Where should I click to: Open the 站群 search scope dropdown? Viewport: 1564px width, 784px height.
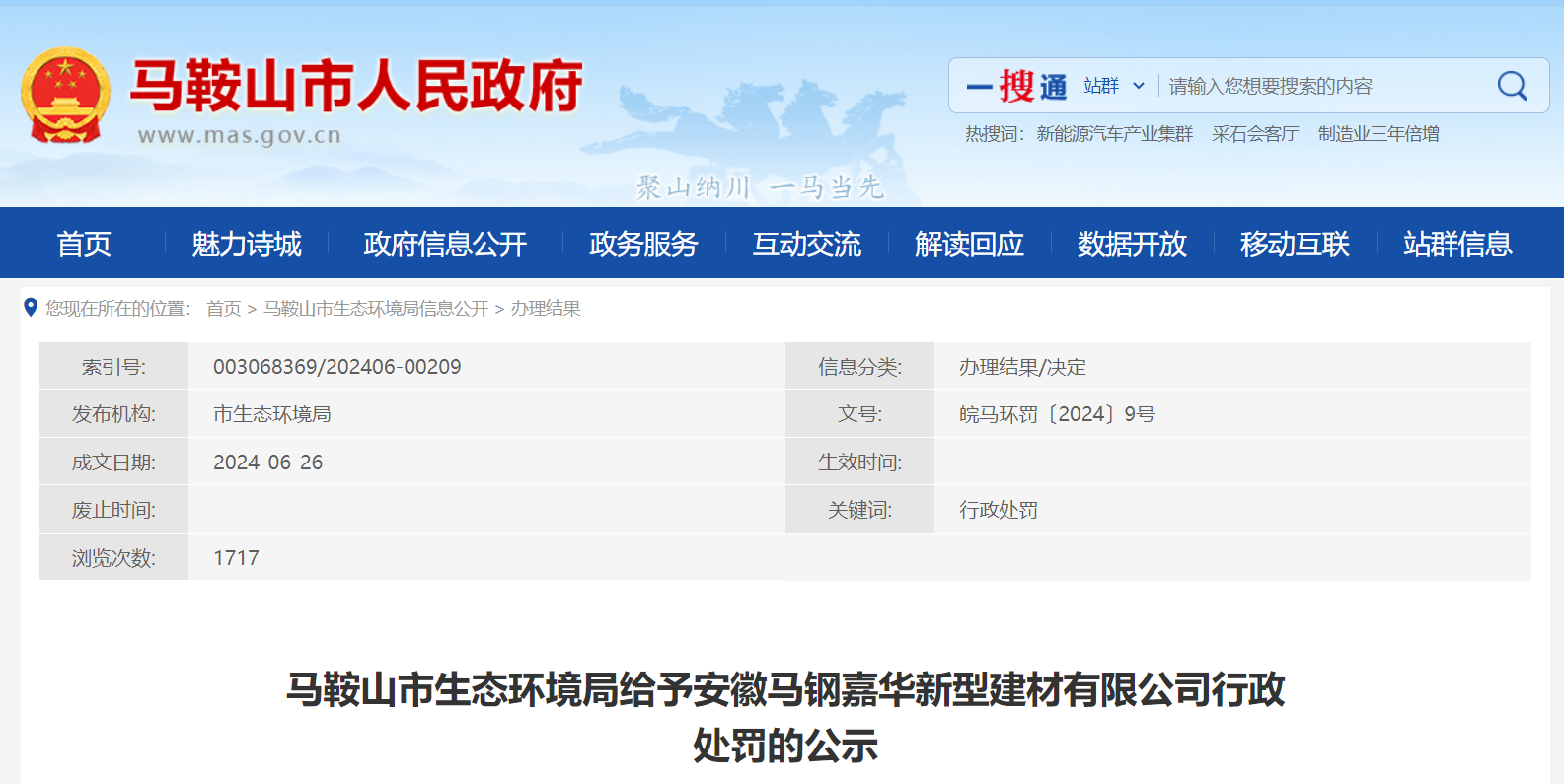tap(1114, 86)
